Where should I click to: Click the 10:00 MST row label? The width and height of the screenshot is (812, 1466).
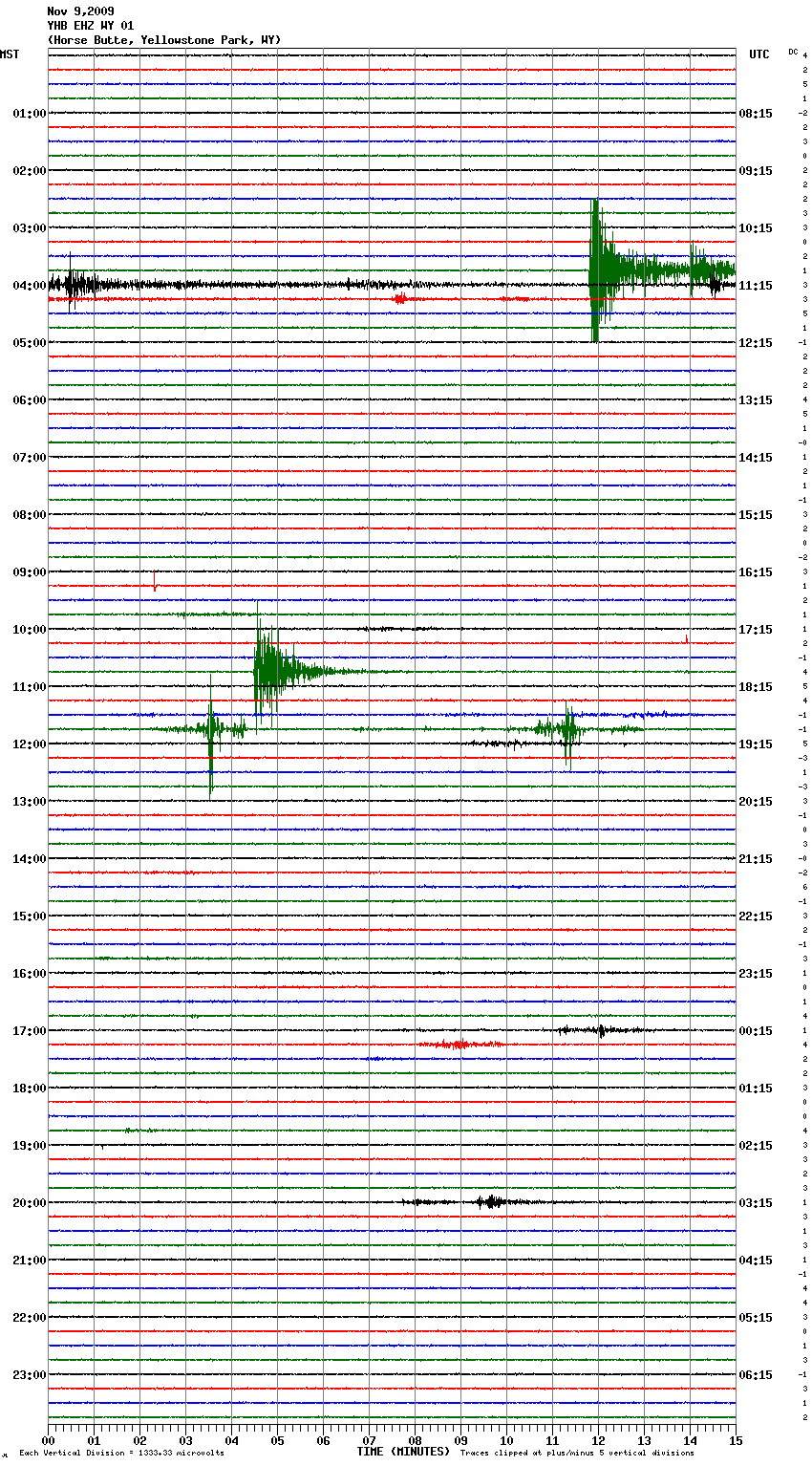click(x=30, y=630)
